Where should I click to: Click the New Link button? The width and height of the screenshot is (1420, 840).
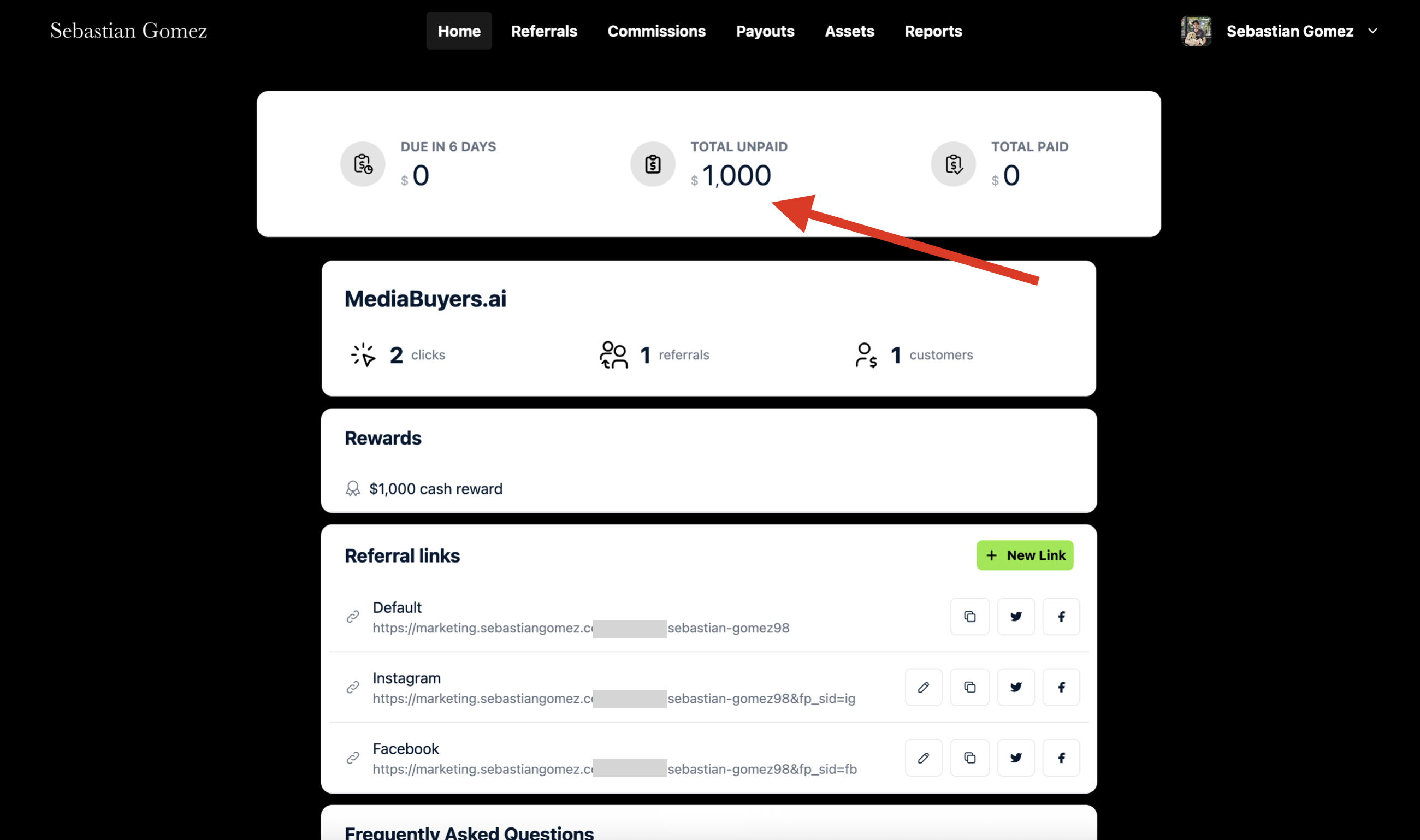pyautogui.click(x=1025, y=555)
